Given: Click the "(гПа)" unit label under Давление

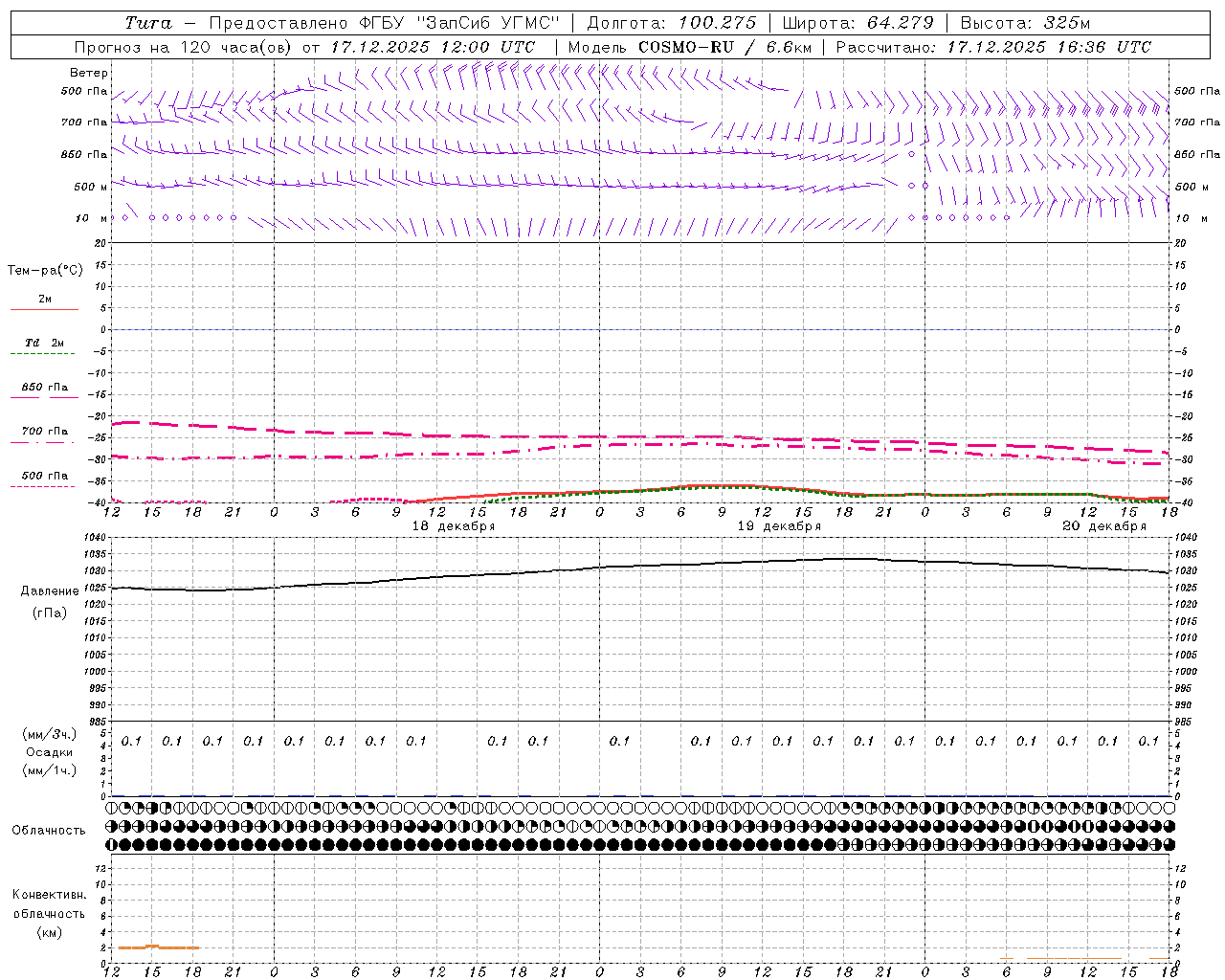Looking at the screenshot, I should 50,613.
